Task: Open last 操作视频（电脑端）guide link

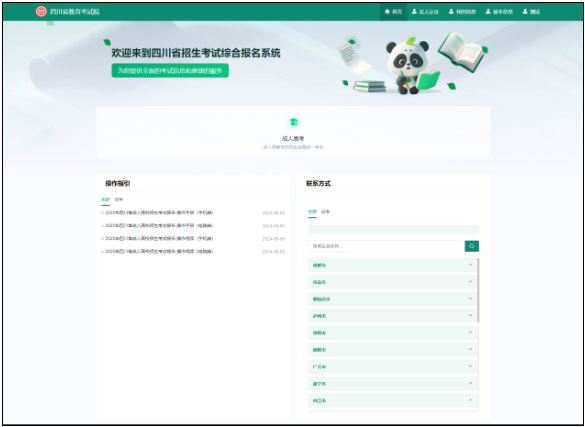Action: (x=159, y=251)
